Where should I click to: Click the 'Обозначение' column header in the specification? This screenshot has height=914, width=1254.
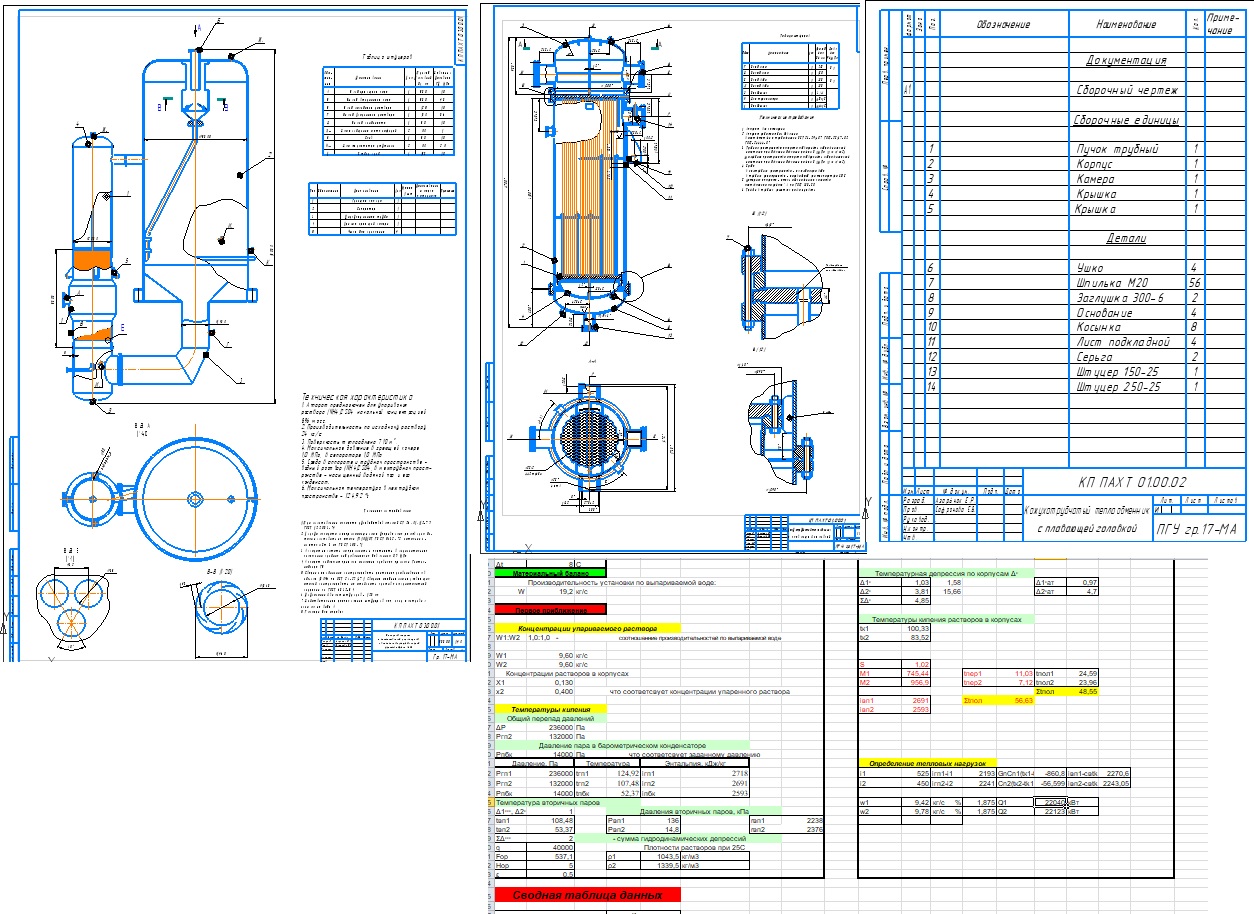1005,24
